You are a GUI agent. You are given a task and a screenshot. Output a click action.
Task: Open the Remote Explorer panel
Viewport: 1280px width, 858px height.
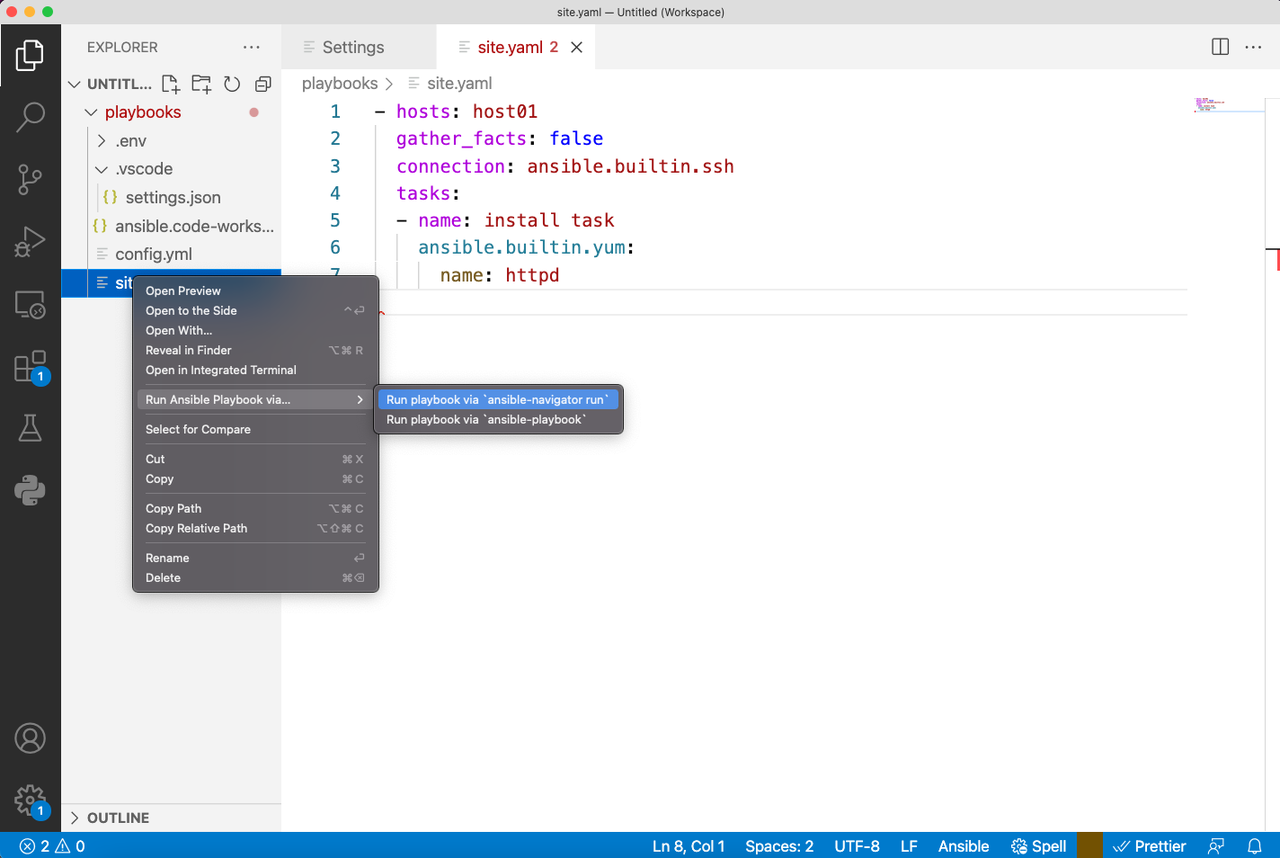pos(30,305)
